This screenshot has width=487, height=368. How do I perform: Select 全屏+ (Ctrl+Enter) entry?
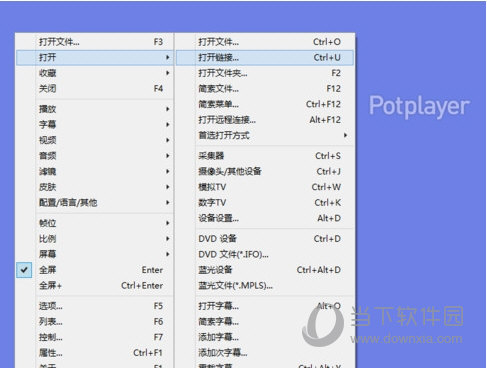(95, 286)
